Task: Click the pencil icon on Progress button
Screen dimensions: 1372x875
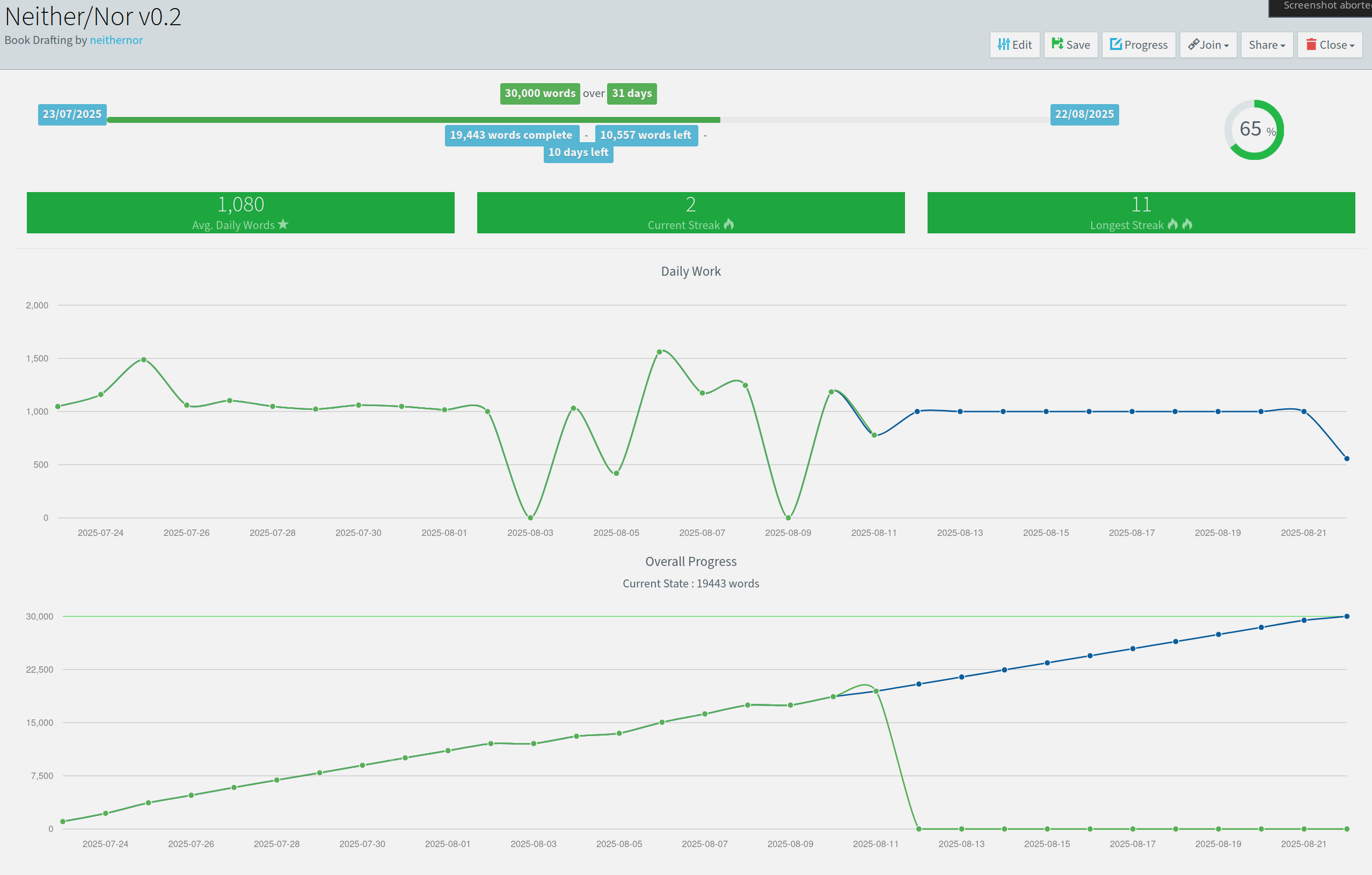Action: [1115, 44]
